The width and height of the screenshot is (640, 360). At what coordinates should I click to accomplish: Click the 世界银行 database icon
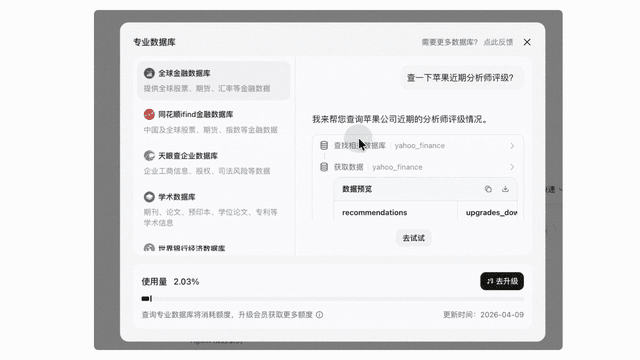[149, 248]
